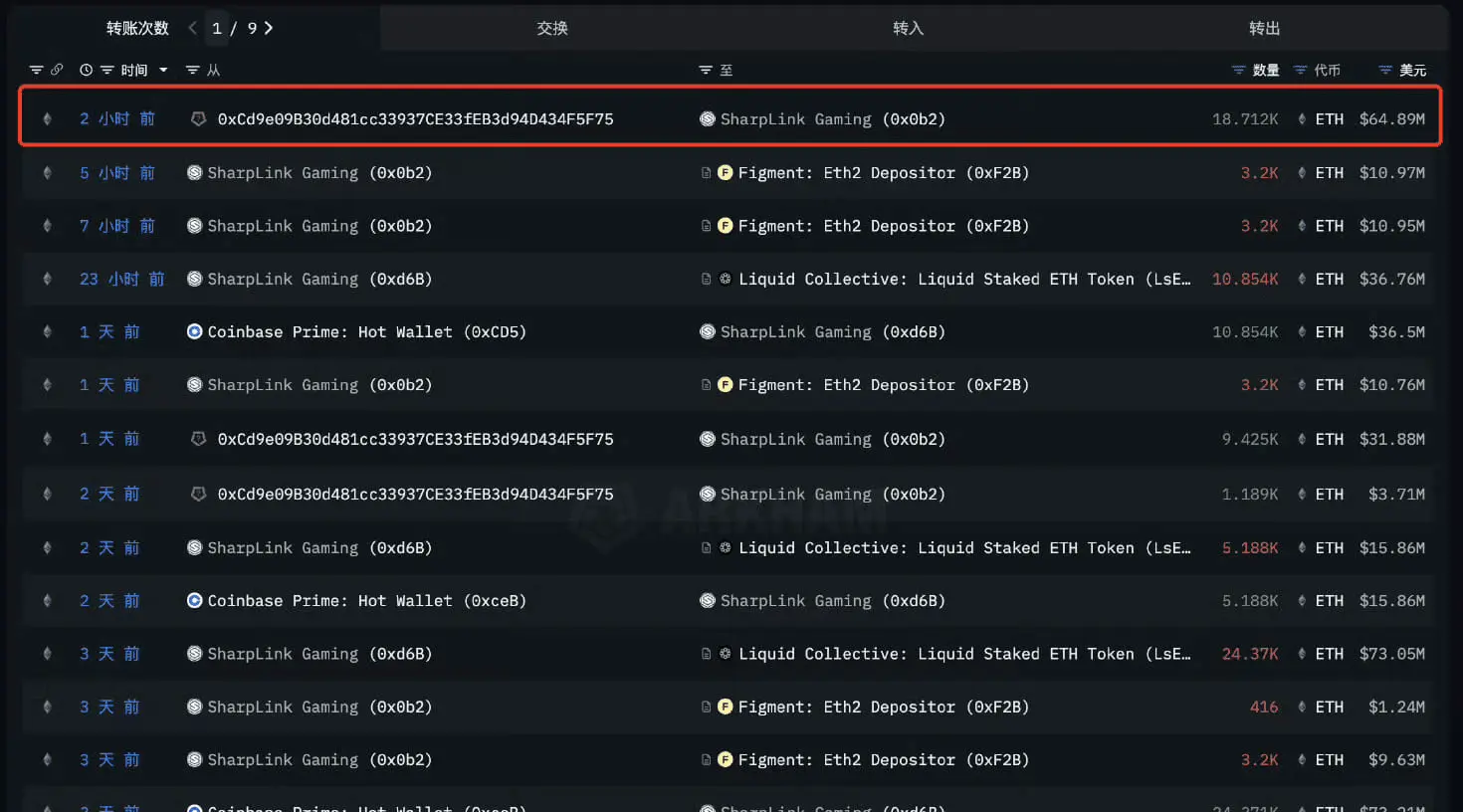This screenshot has width=1463, height=812.
Task: Click the $36.76M dollar value
Action: point(1392,279)
